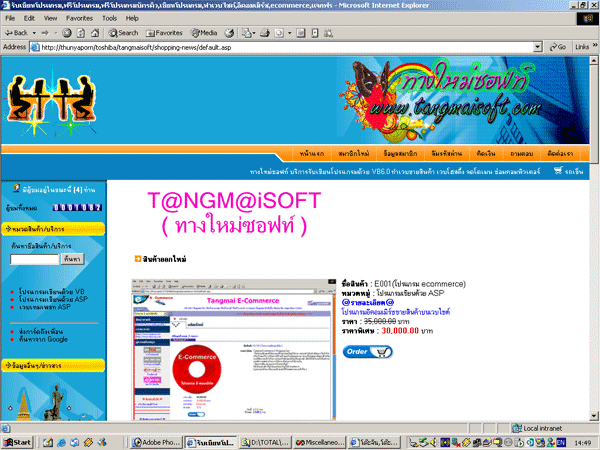This screenshot has width=600, height=450.
Task: Click the sixth orange navigation tab
Action: [522, 154]
